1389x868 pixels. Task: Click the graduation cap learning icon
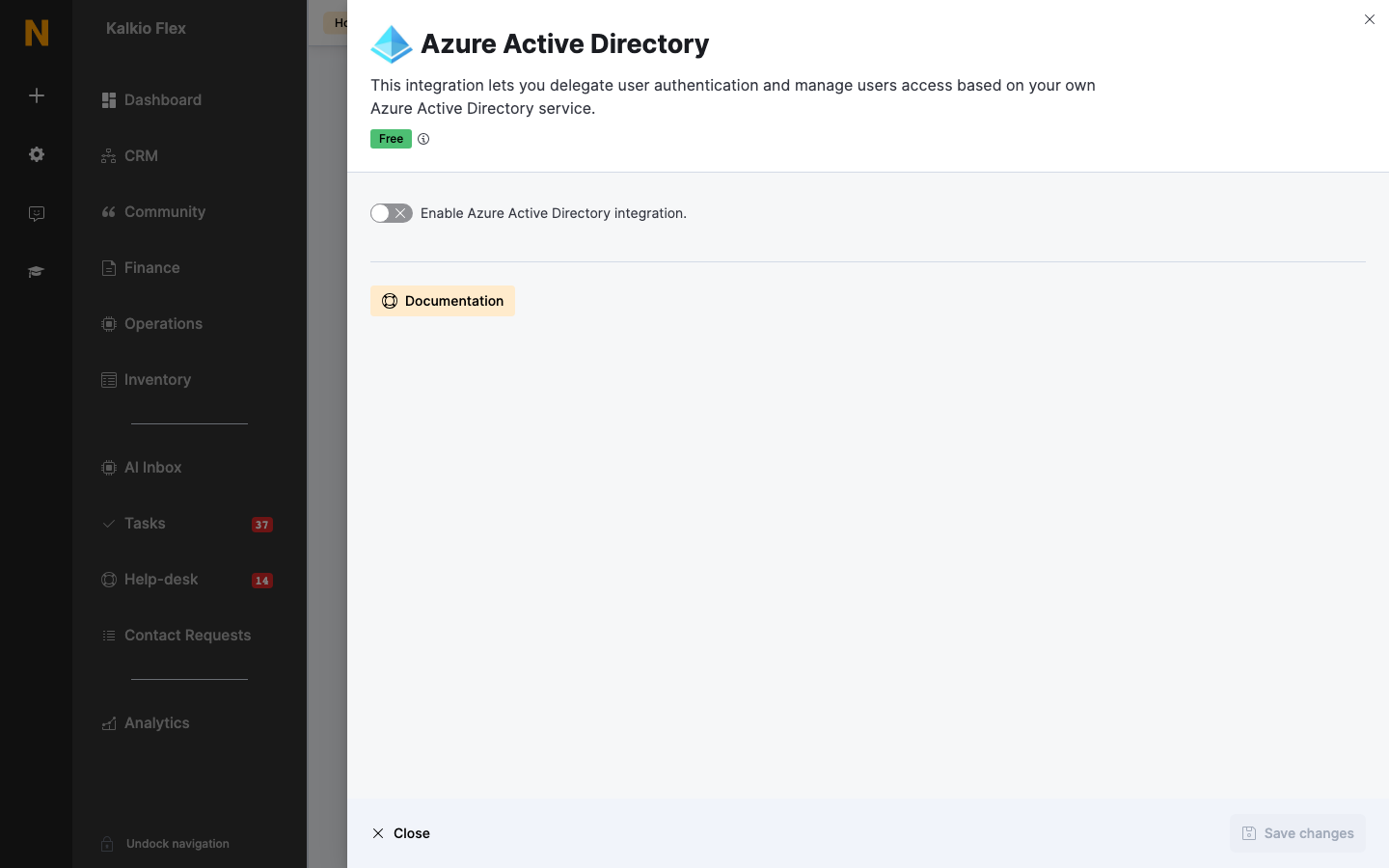(37, 272)
